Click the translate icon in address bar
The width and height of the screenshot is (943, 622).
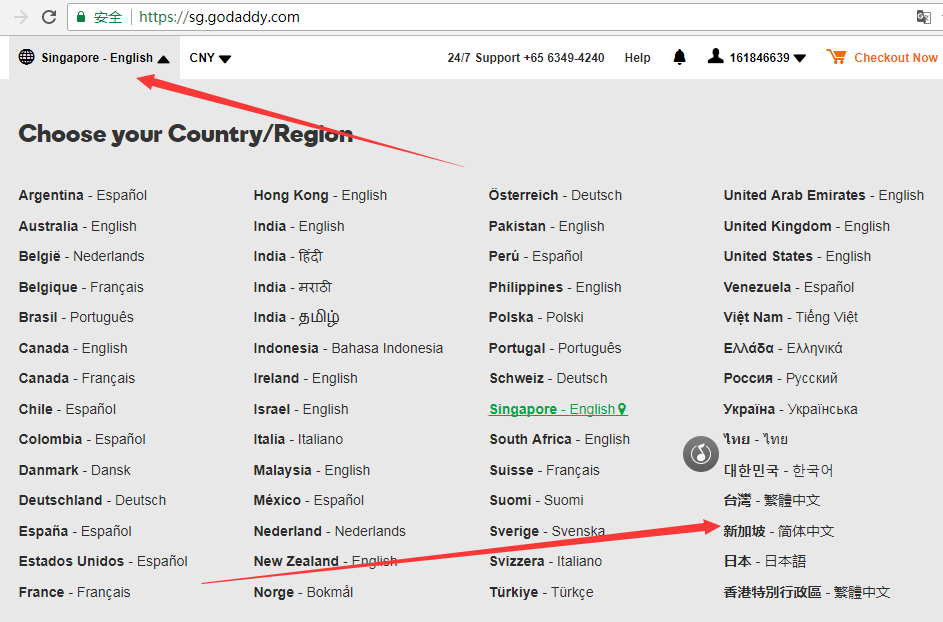(924, 17)
